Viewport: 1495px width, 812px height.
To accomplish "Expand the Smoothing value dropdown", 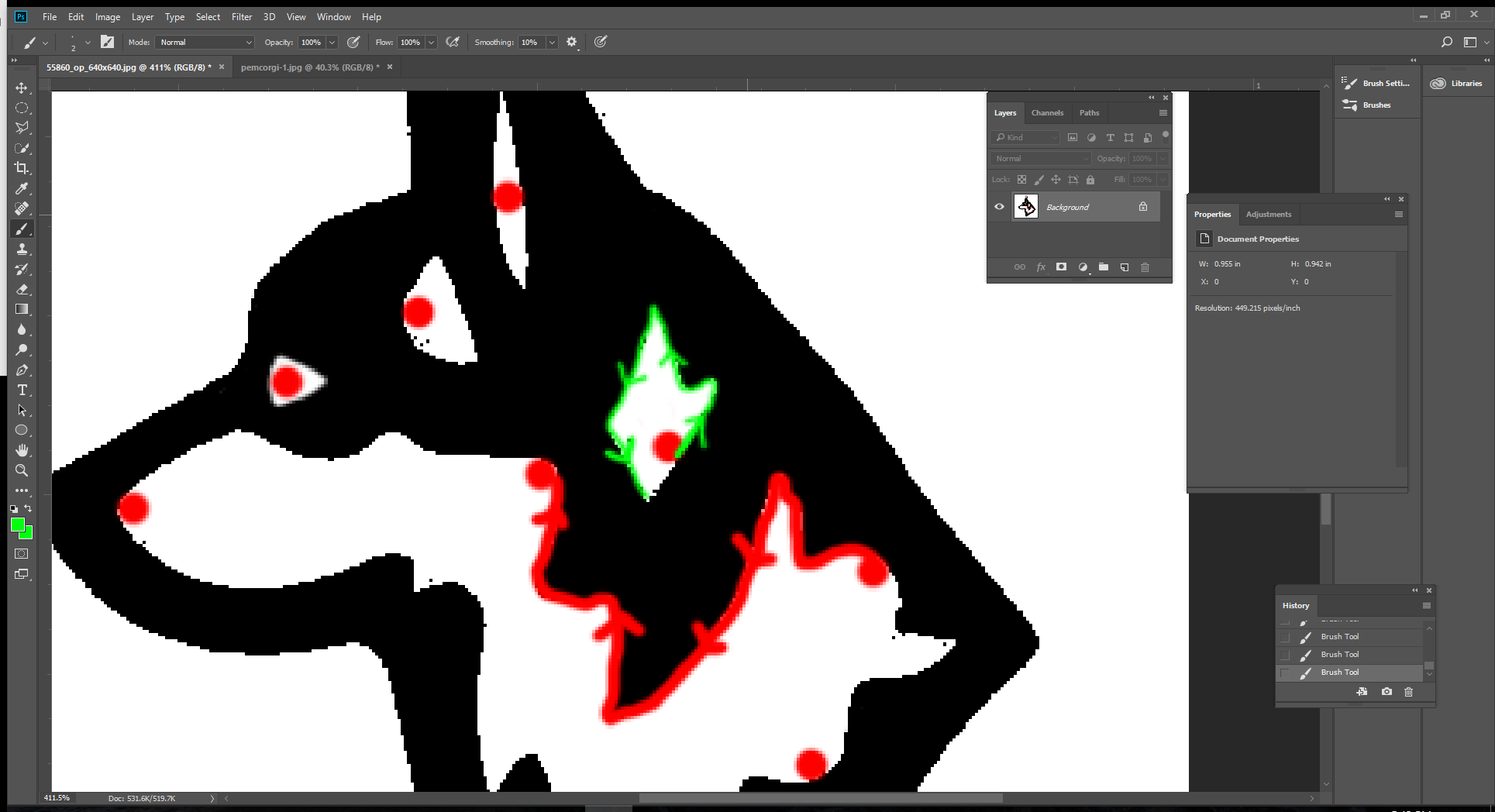I will point(552,42).
